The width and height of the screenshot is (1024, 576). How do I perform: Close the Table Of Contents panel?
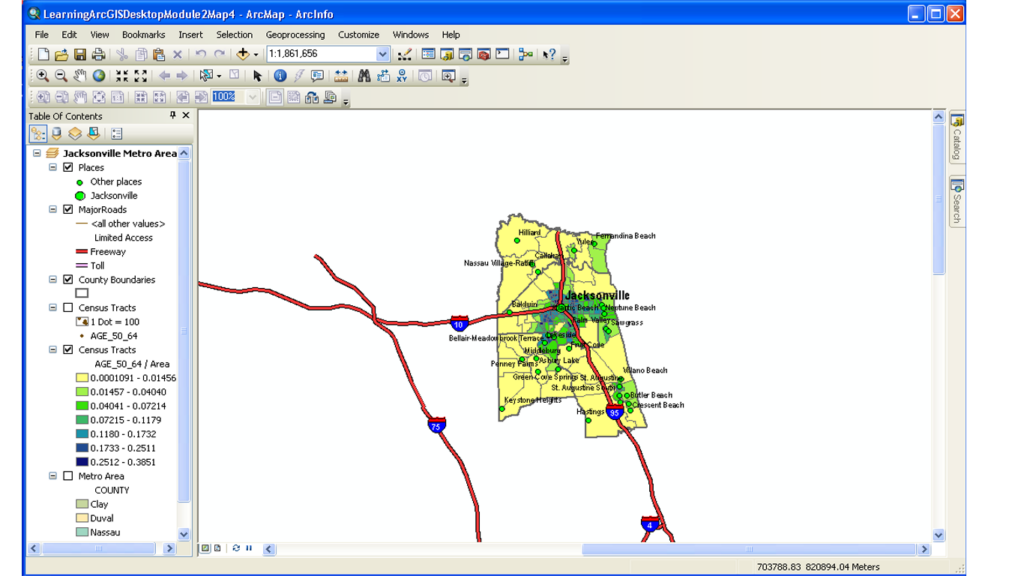(x=186, y=116)
